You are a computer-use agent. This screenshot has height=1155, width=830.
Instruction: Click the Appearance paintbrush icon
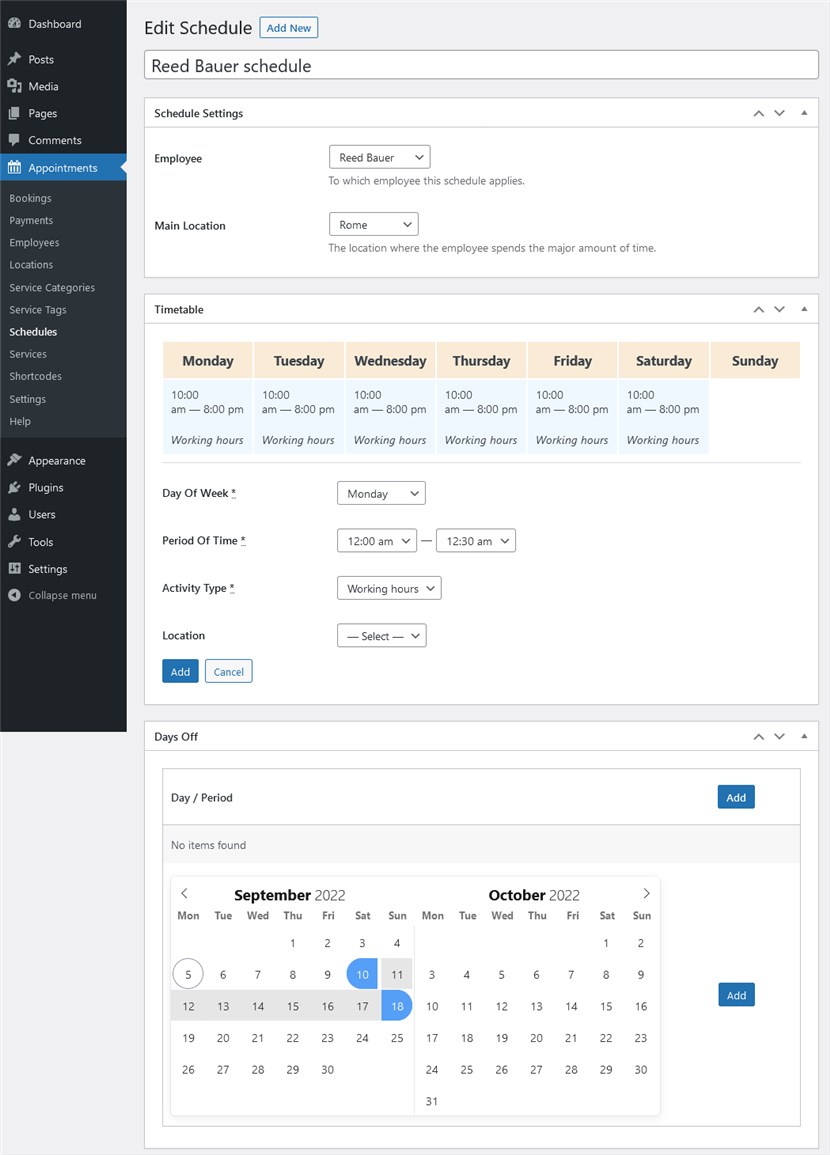[x=14, y=460]
